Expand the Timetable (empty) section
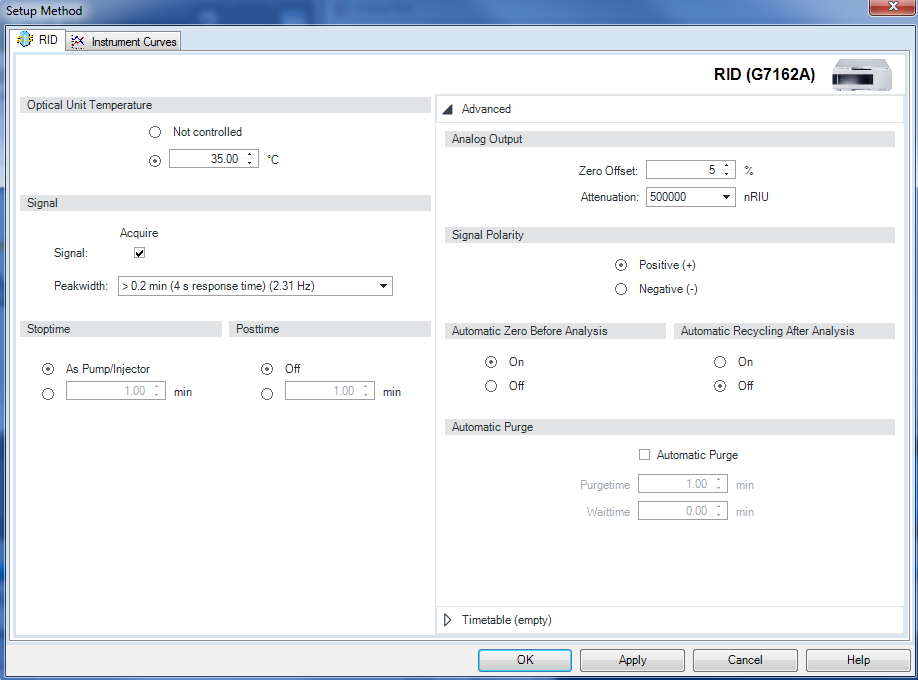Screen dimensions: 918x680 click(x=447, y=619)
